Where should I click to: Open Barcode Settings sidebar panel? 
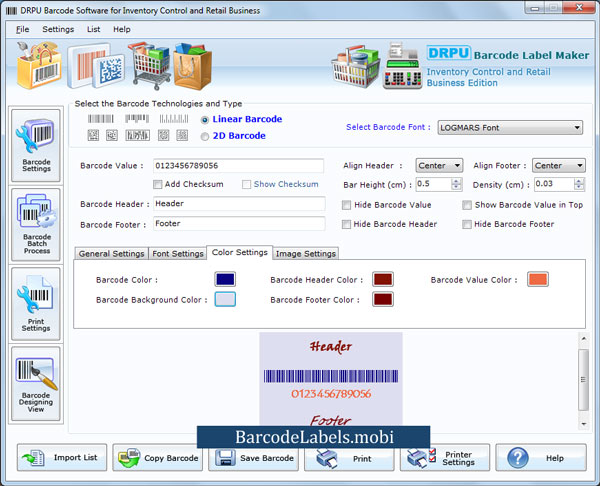(36, 145)
